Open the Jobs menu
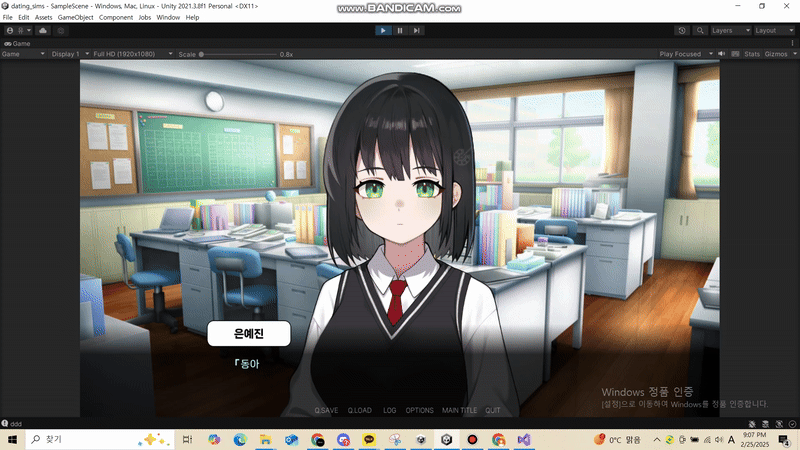 [x=145, y=17]
